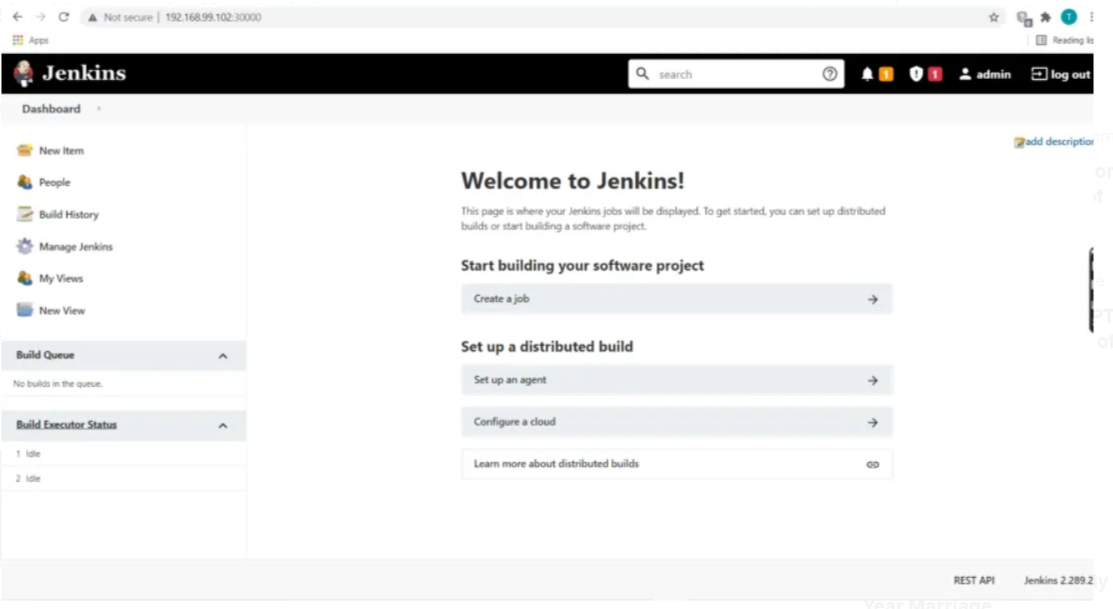Open the admin user profile

[x=985, y=74]
